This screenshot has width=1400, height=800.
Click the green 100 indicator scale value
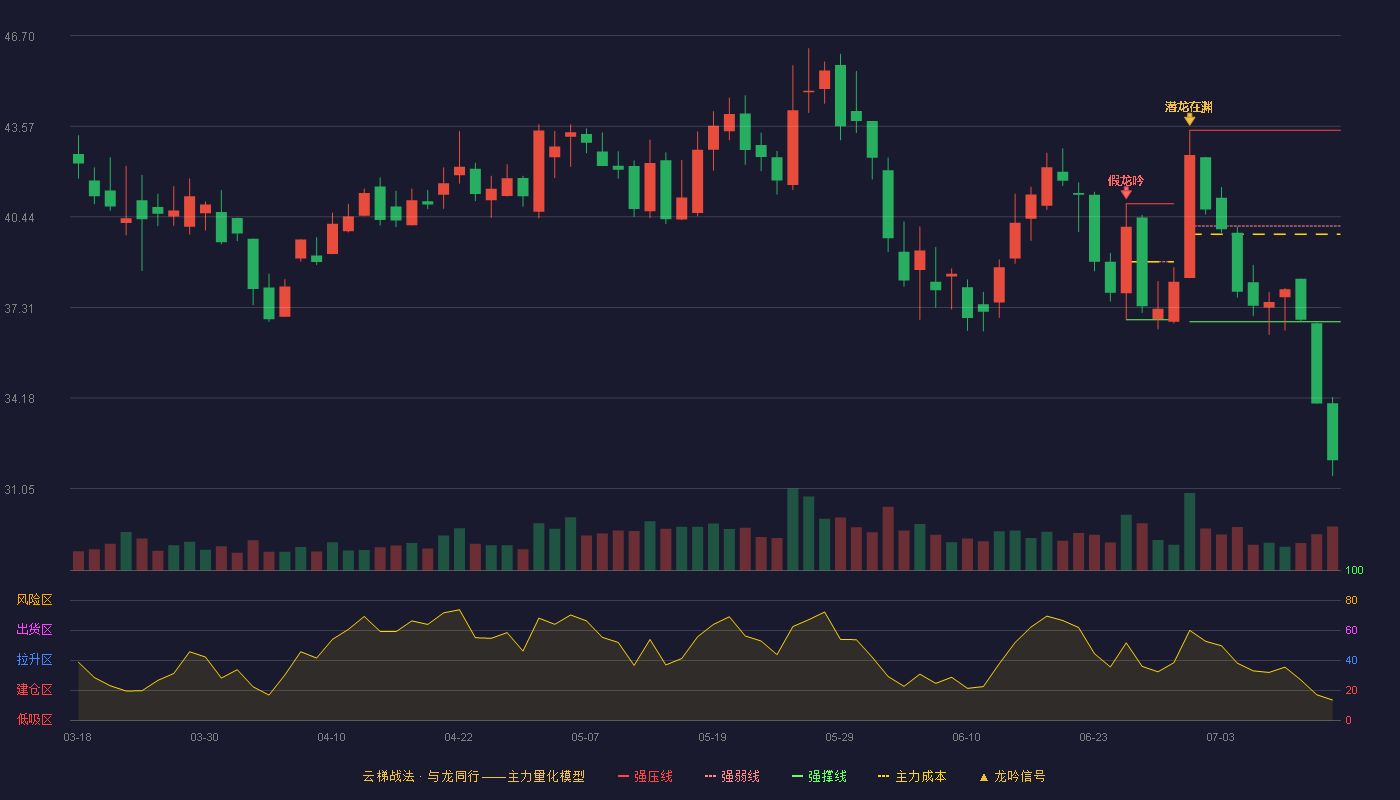(x=1354, y=571)
